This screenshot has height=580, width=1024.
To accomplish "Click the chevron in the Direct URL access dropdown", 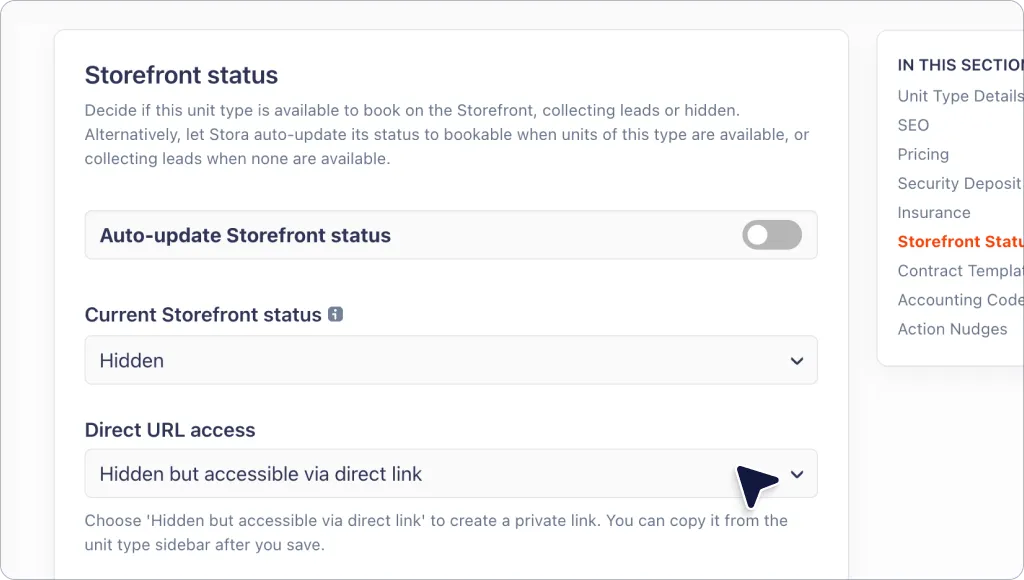I will click(x=797, y=474).
